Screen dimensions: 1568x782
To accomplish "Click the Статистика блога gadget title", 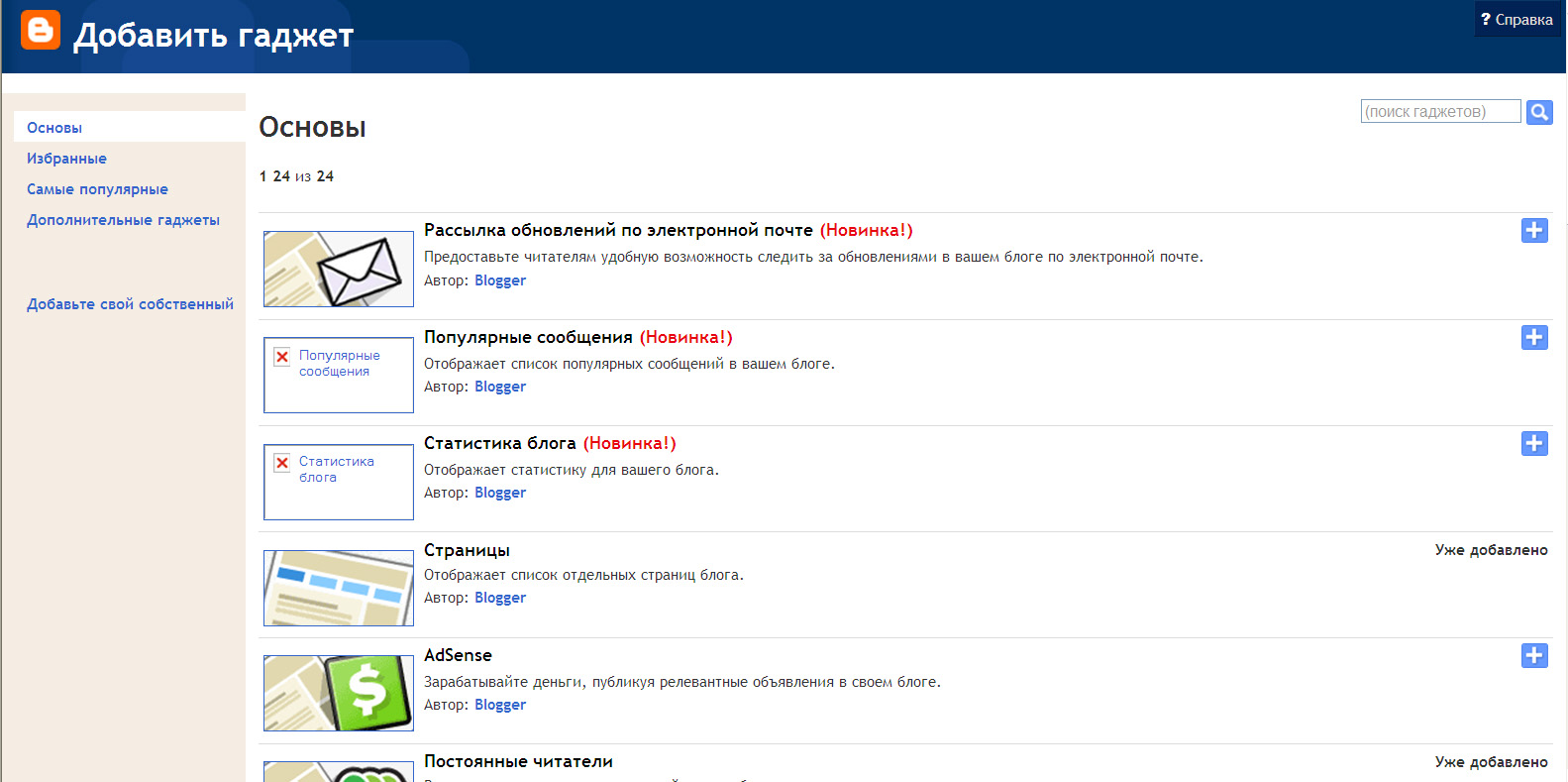I will click(x=500, y=443).
